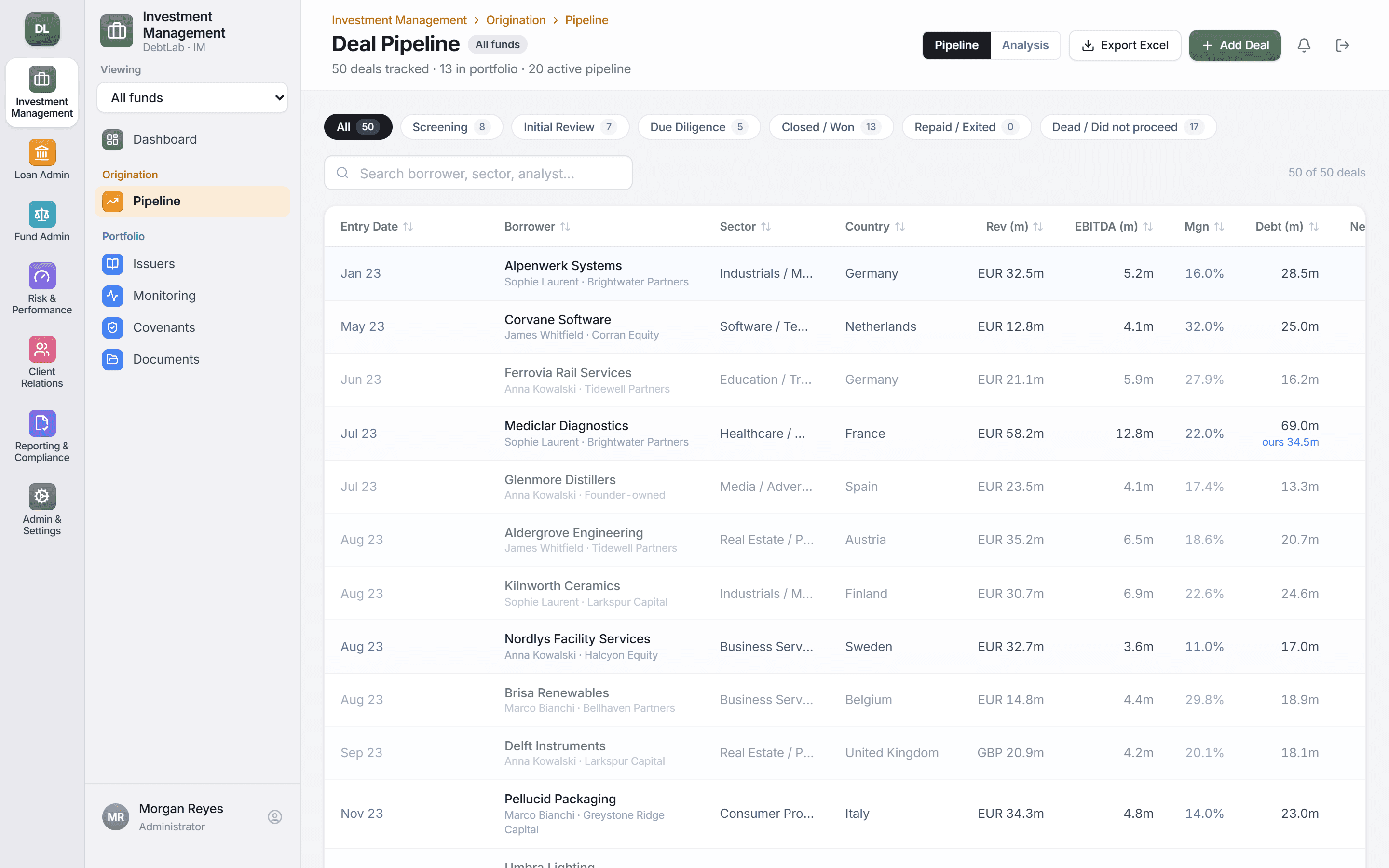Click the Export Excel button
Viewport: 1389px width, 868px height.
[1124, 45]
